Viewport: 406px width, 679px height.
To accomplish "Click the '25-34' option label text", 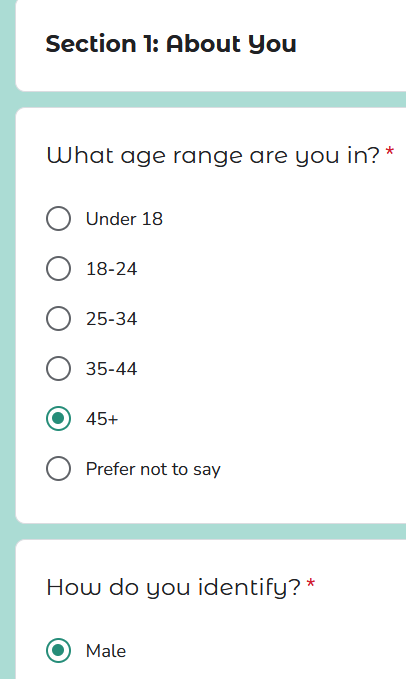I will point(111,319).
